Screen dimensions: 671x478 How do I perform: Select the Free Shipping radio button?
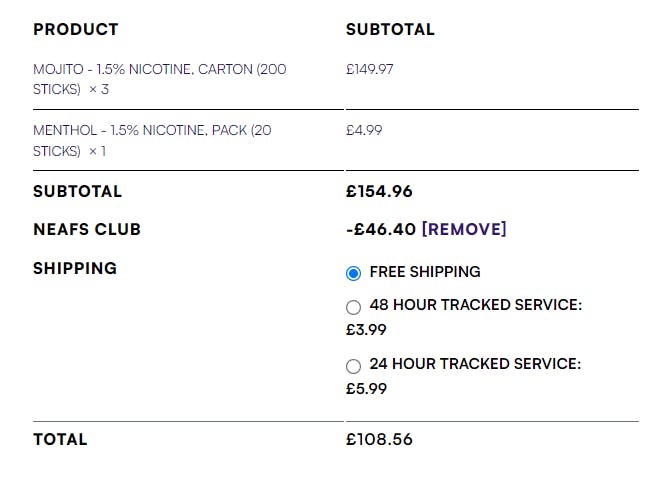tap(353, 273)
